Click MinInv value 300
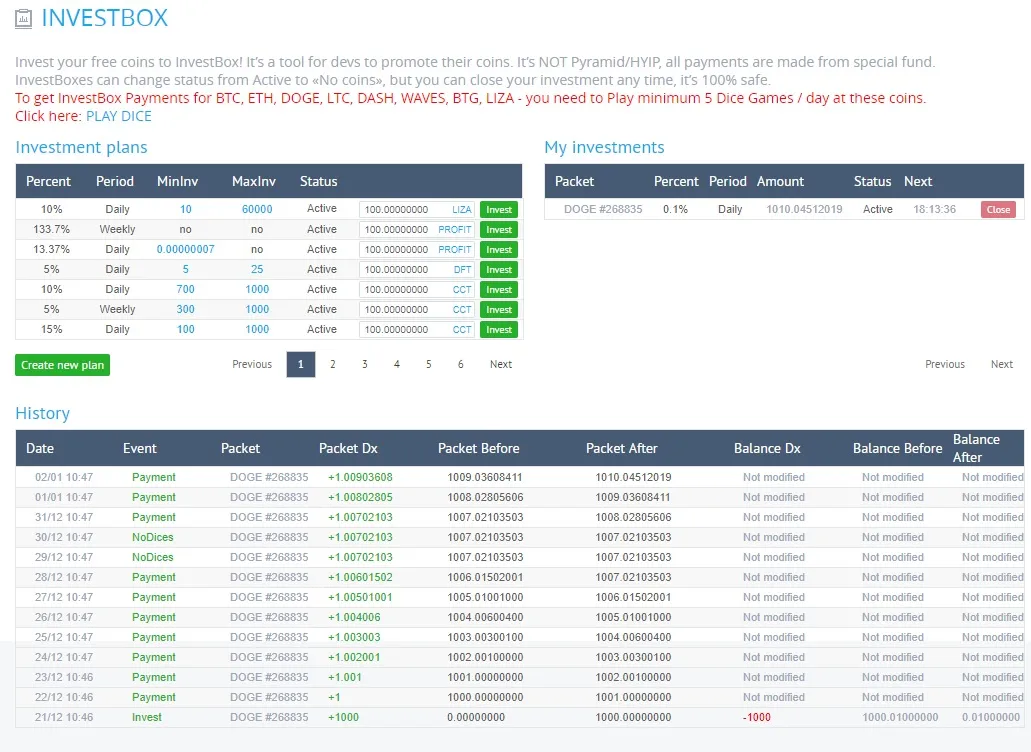Image resolution: width=1031 pixels, height=752 pixels. (185, 309)
